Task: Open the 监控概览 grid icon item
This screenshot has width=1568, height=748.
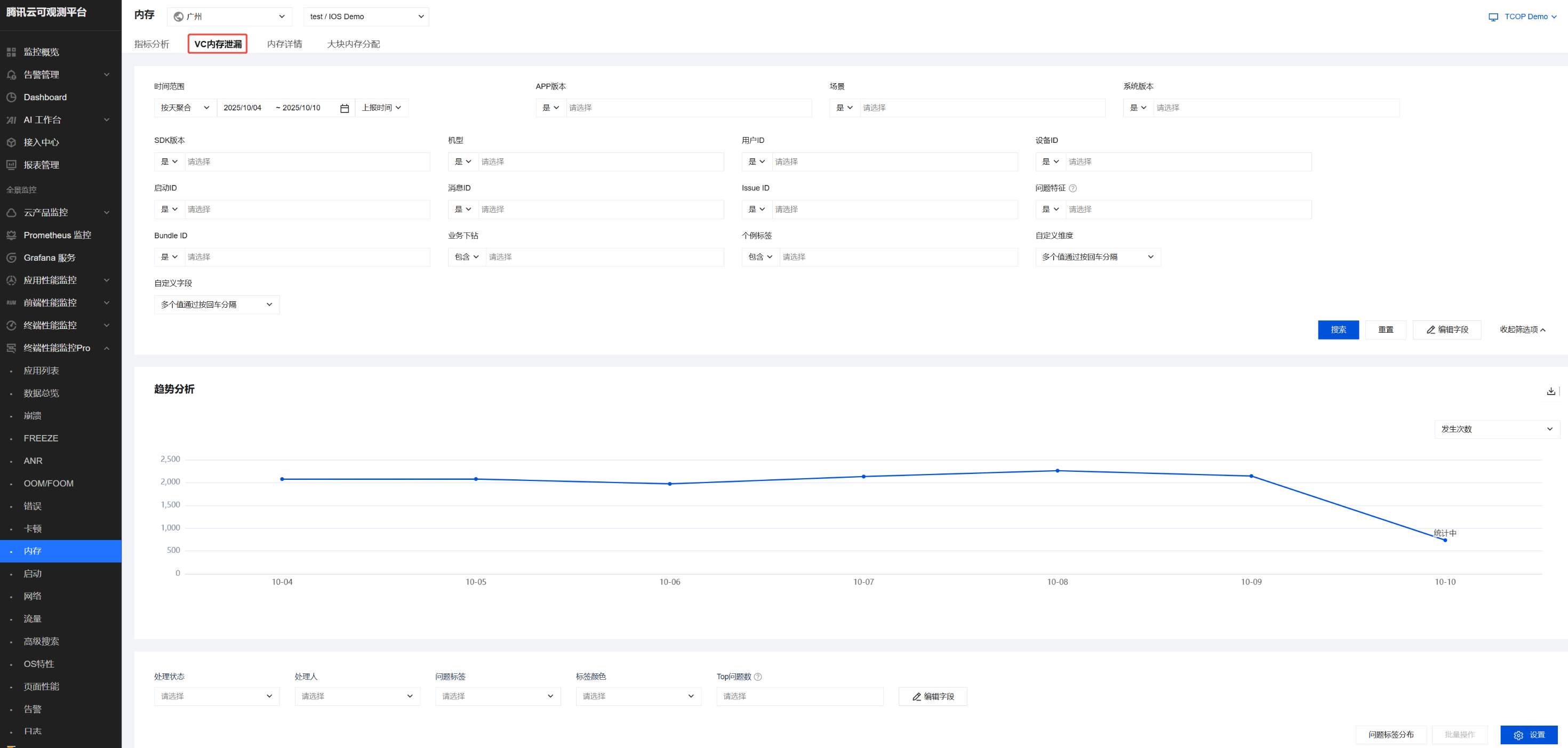Action: click(x=12, y=52)
